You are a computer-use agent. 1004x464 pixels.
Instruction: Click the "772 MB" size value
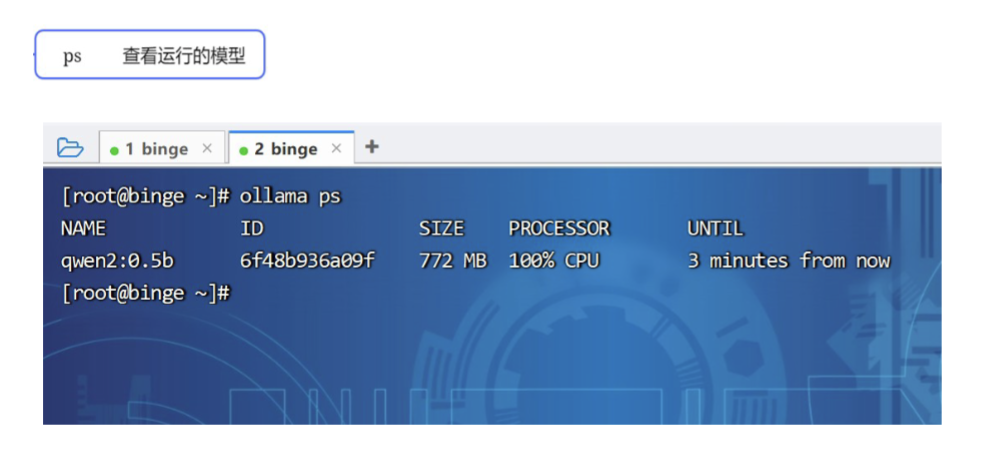(453, 261)
